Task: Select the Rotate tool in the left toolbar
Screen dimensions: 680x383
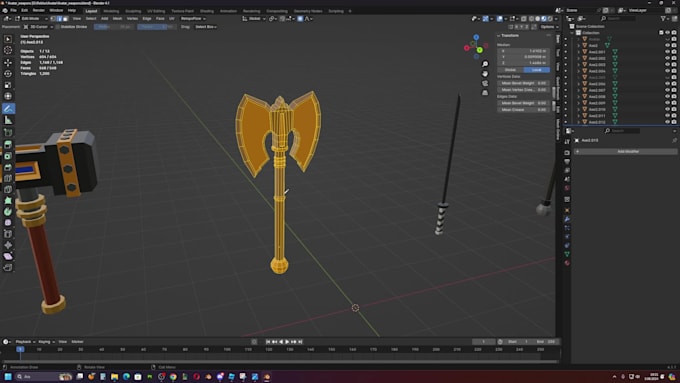Action: pos(8,74)
